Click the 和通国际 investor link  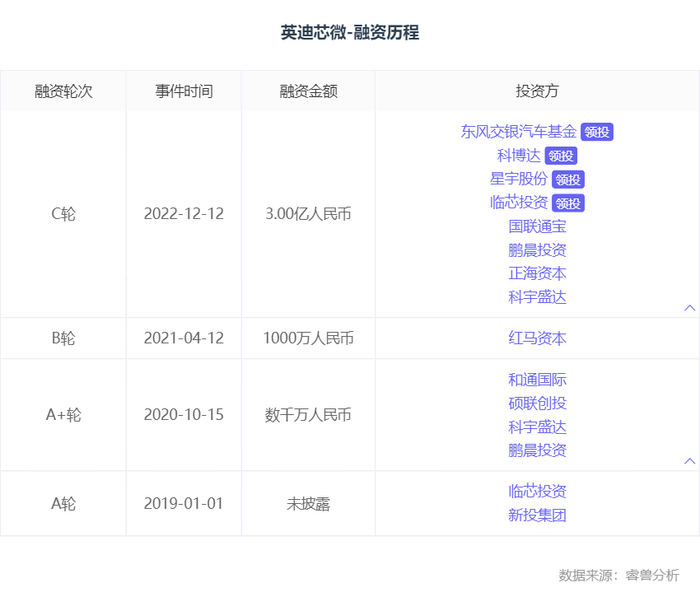click(537, 379)
